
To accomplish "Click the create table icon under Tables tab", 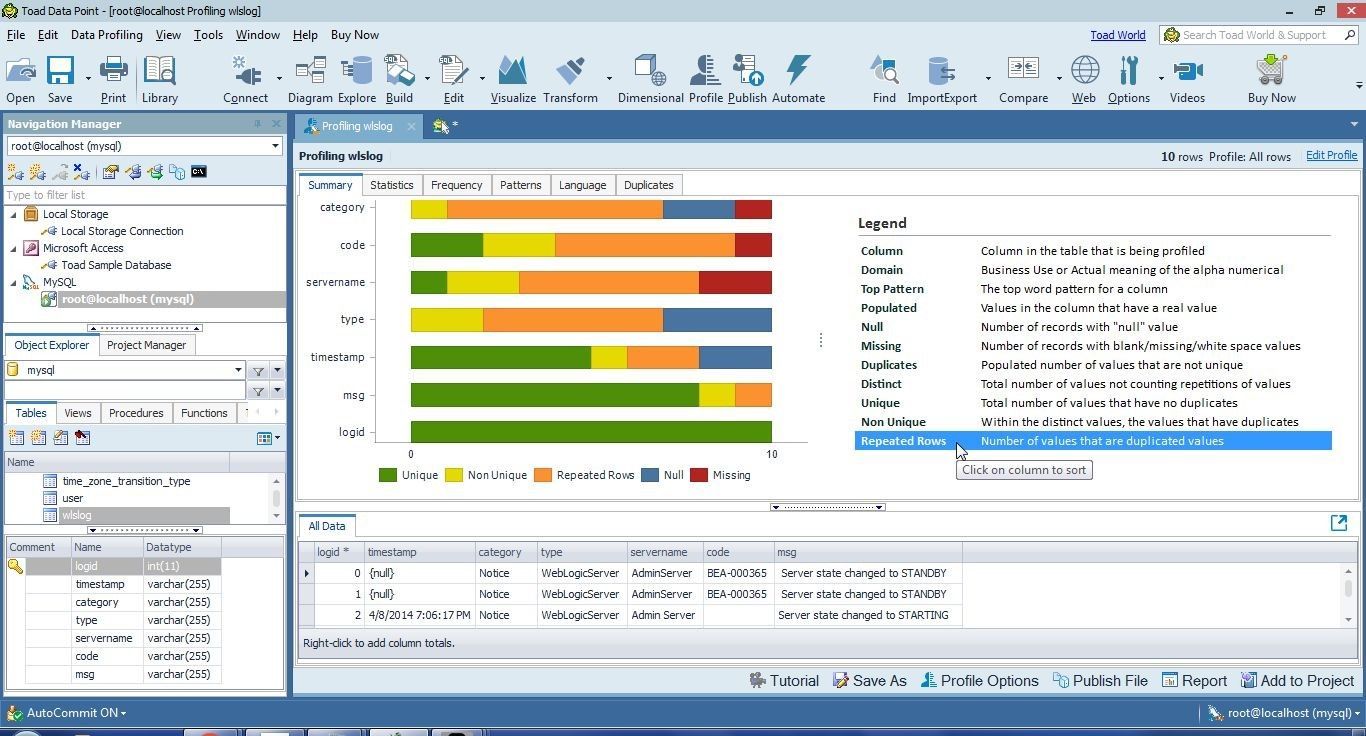I will (x=16, y=437).
